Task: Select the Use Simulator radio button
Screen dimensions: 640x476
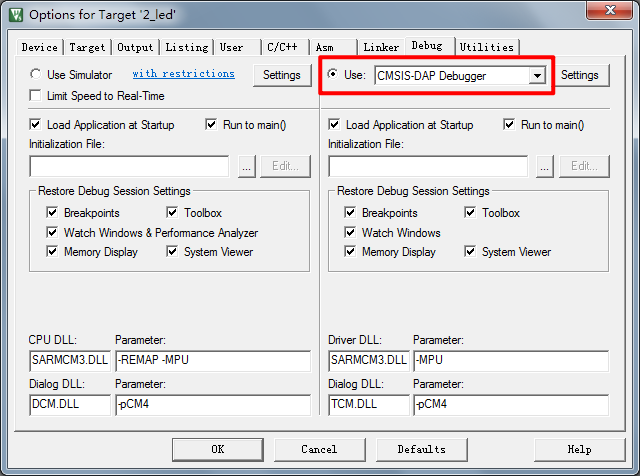Action: [x=37, y=75]
